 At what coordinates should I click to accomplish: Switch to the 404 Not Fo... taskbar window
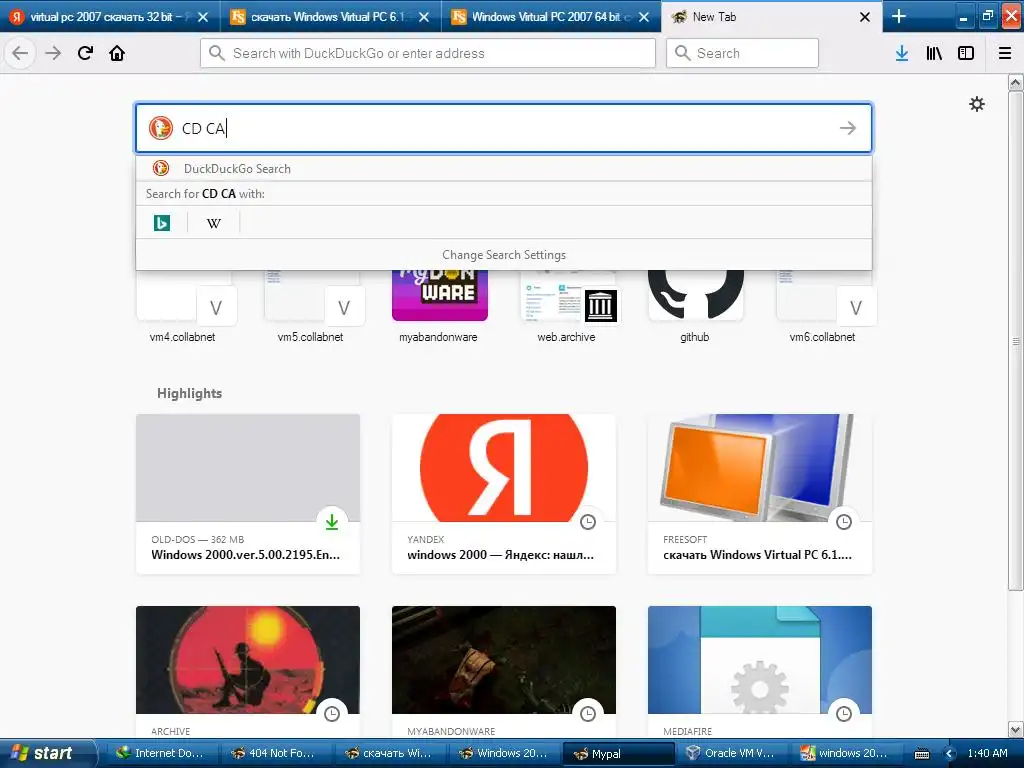(x=274, y=753)
